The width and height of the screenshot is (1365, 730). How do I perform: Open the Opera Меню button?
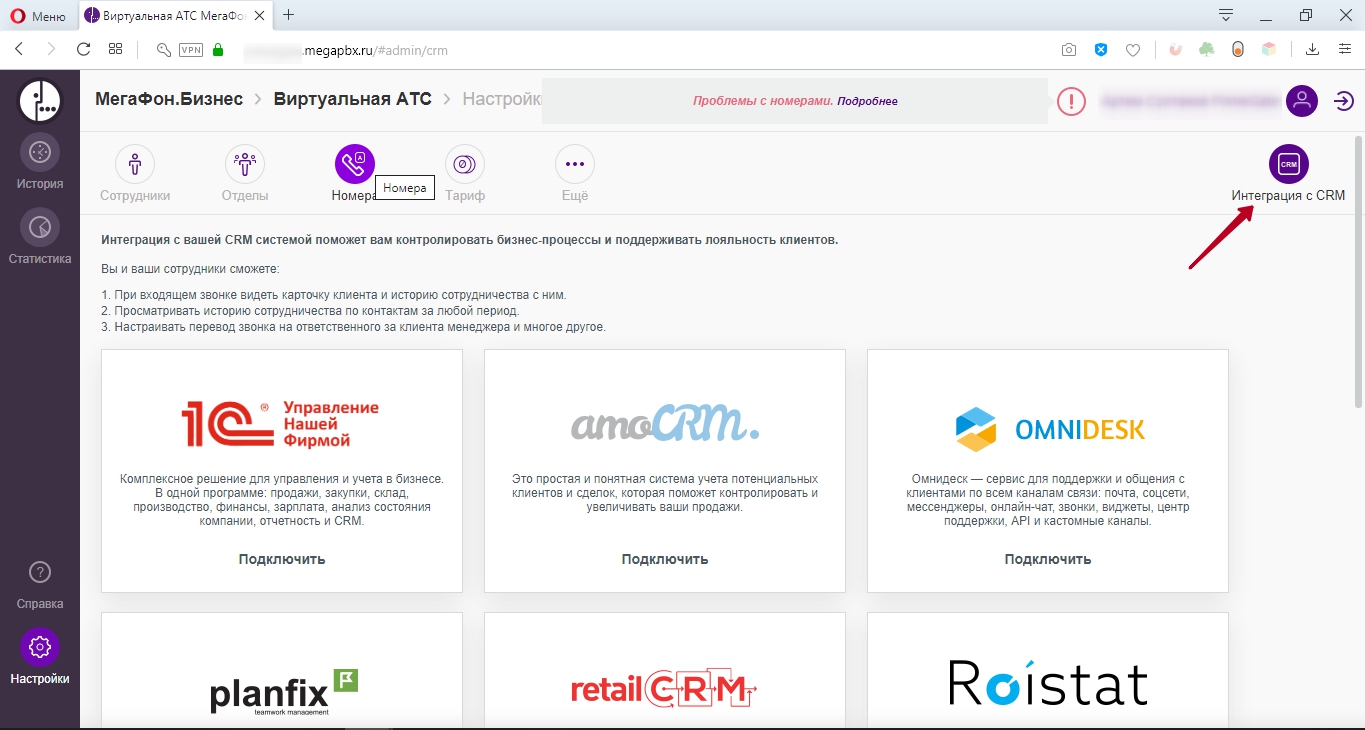click(38, 15)
